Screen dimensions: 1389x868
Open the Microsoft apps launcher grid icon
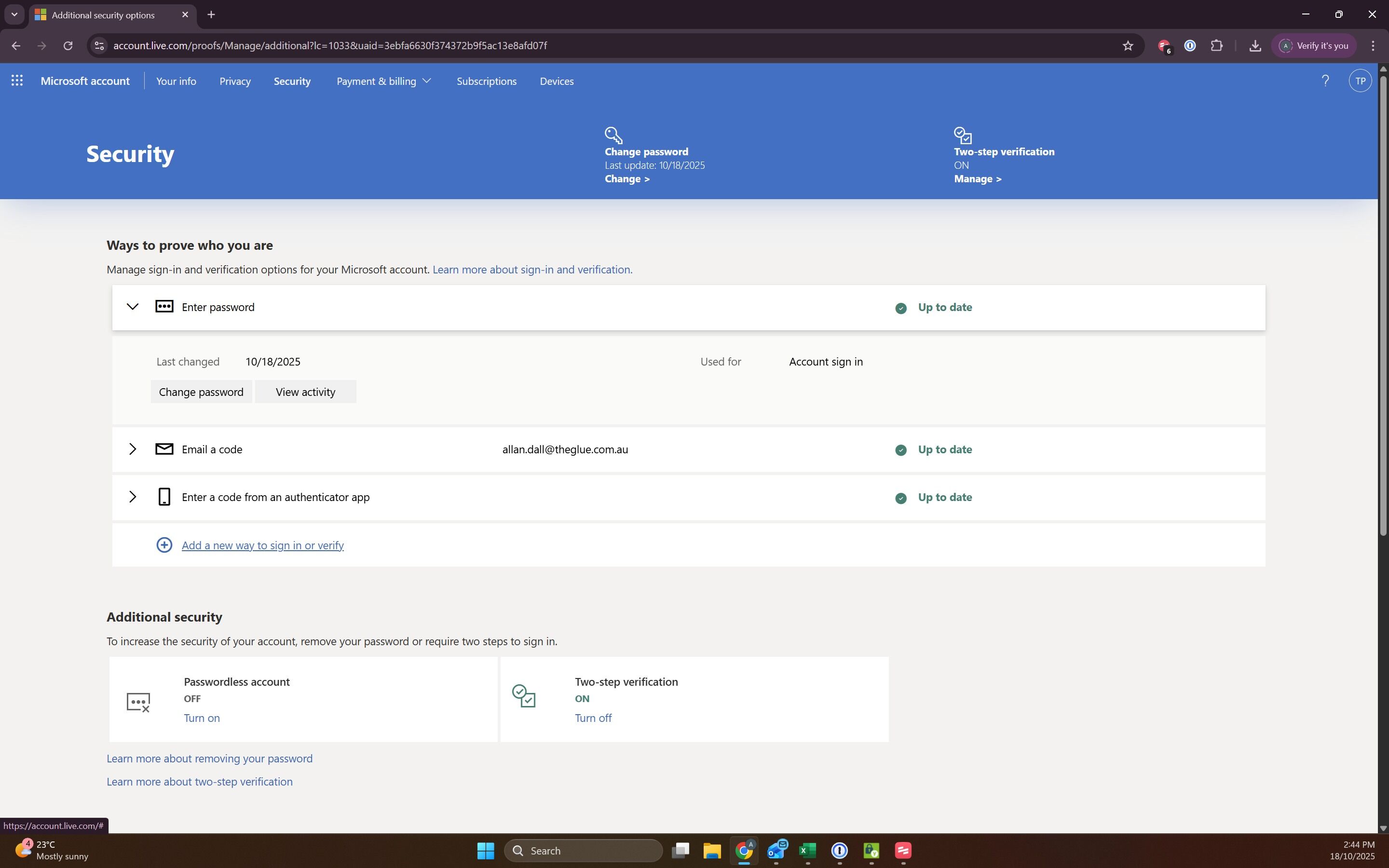[x=17, y=81]
